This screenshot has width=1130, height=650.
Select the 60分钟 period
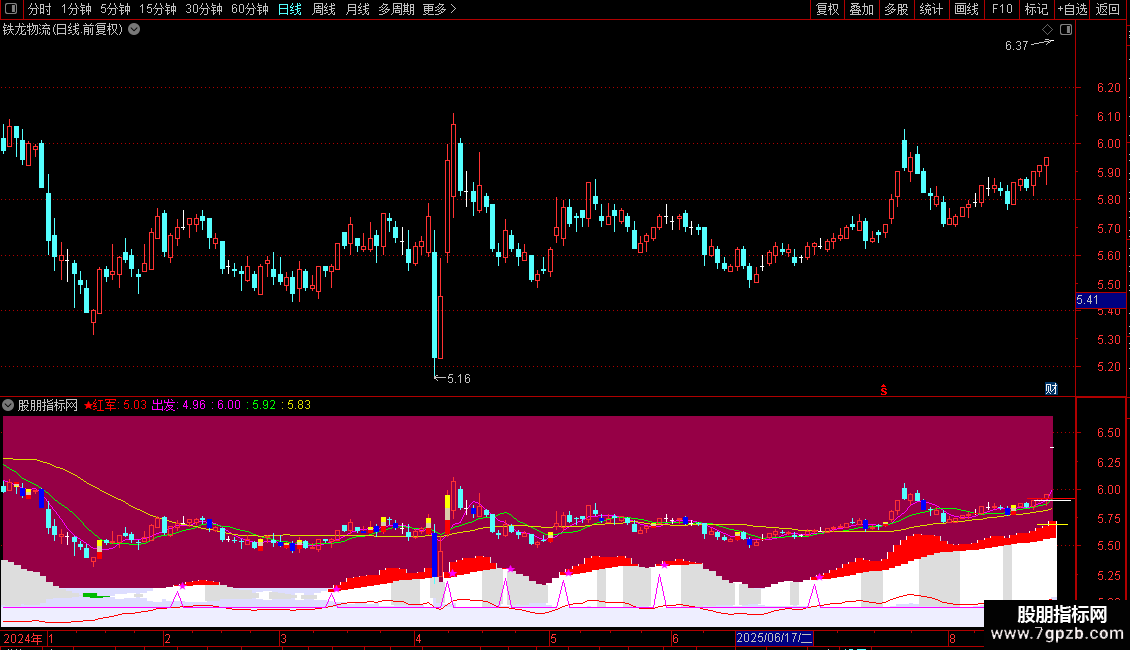(249, 9)
